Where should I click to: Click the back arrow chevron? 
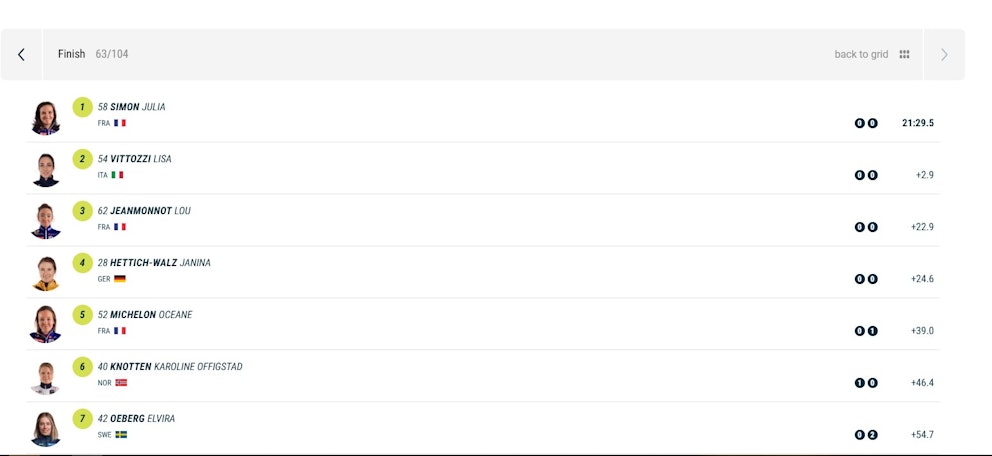pos(21,55)
